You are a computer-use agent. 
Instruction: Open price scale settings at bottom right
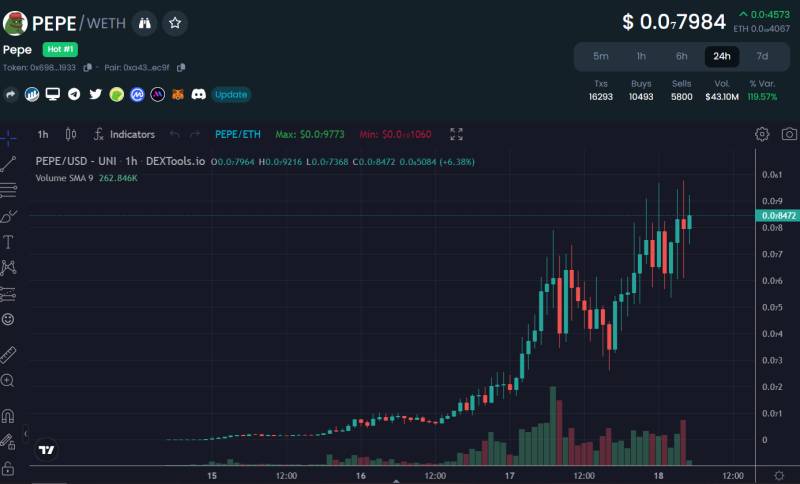coord(779,475)
